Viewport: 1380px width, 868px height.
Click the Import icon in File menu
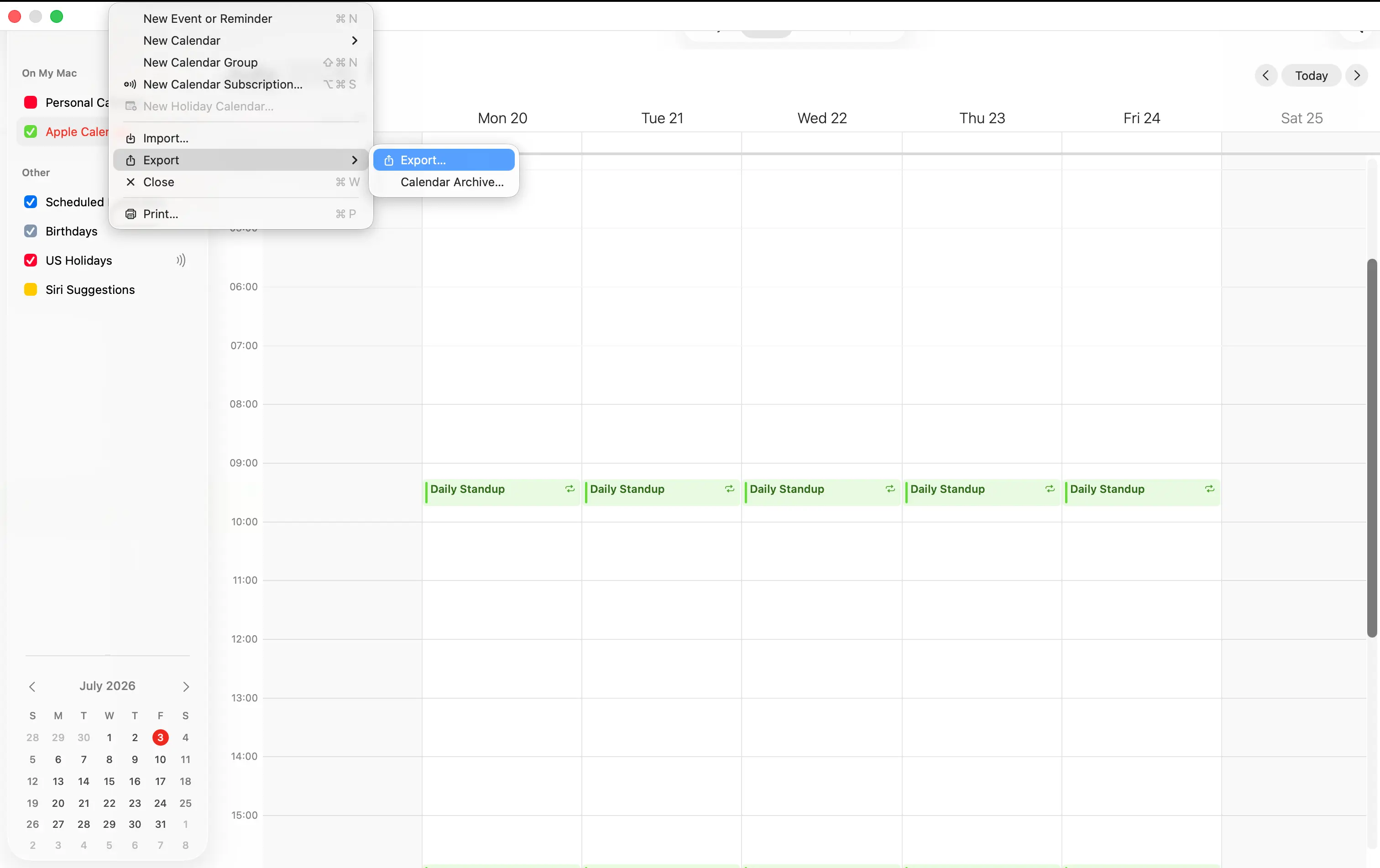131,139
